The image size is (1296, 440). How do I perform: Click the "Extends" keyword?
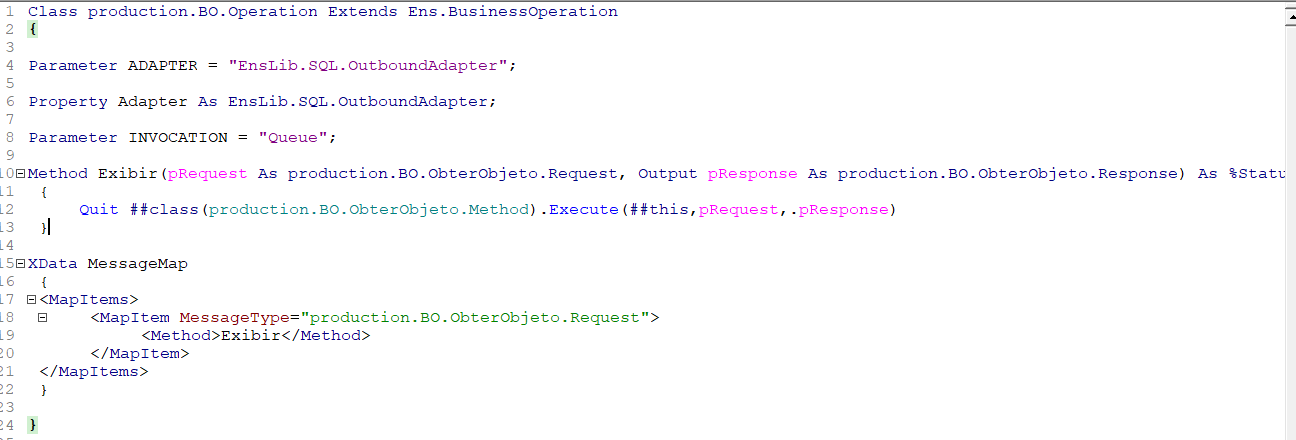pyautogui.click(x=363, y=12)
